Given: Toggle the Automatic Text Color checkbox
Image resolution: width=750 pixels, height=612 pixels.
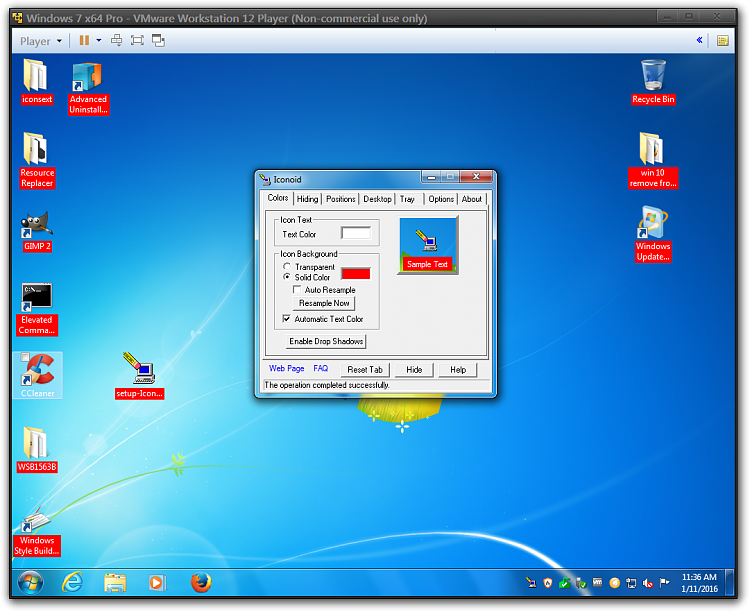Looking at the screenshot, I should 287,319.
